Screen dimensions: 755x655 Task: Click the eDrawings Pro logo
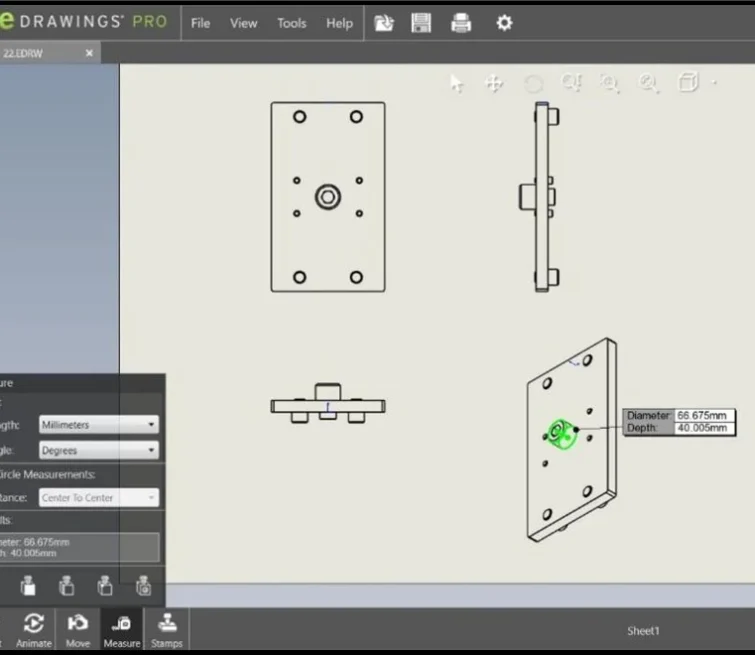click(83, 21)
